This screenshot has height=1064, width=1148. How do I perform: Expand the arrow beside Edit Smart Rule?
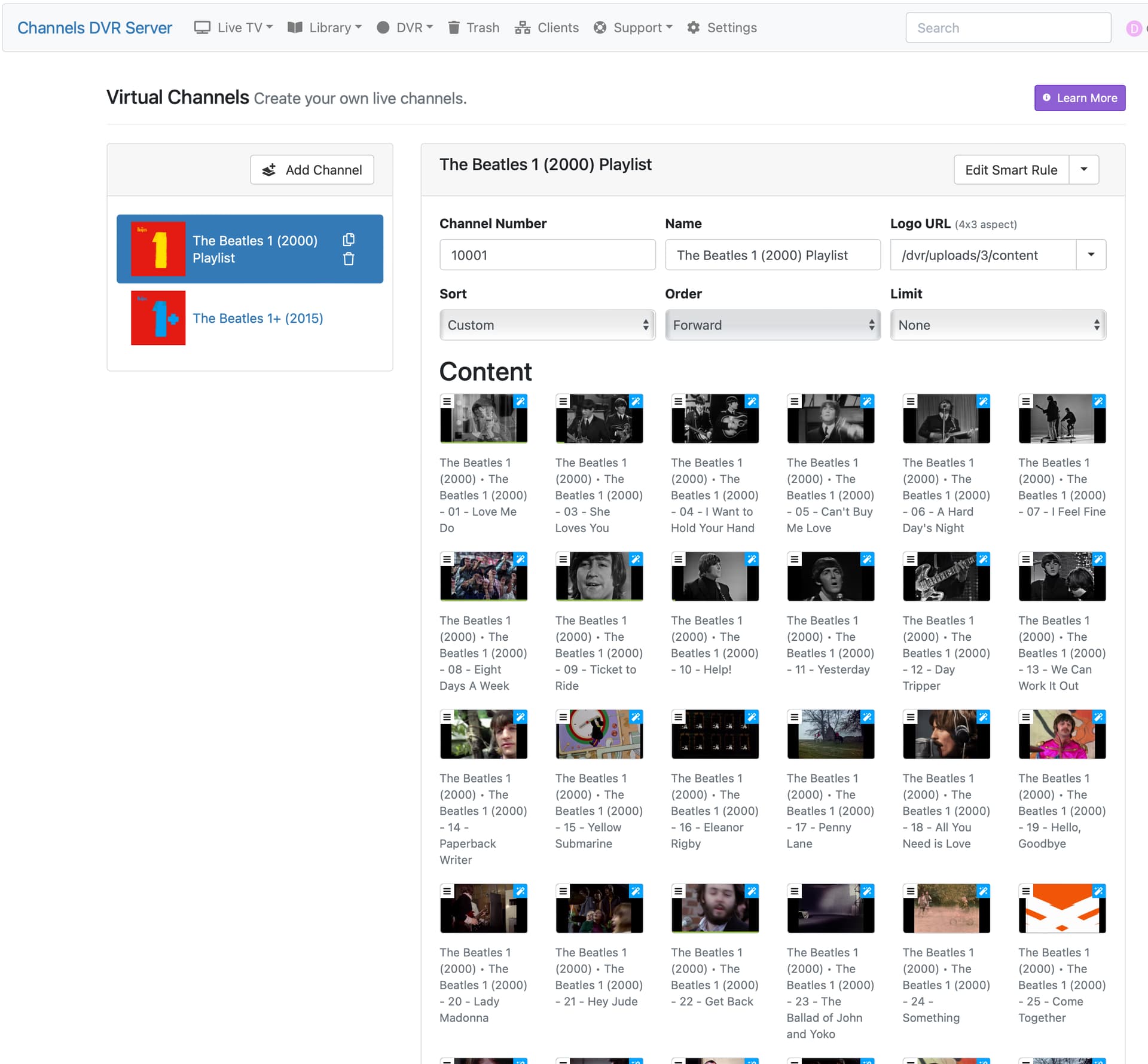coord(1083,170)
